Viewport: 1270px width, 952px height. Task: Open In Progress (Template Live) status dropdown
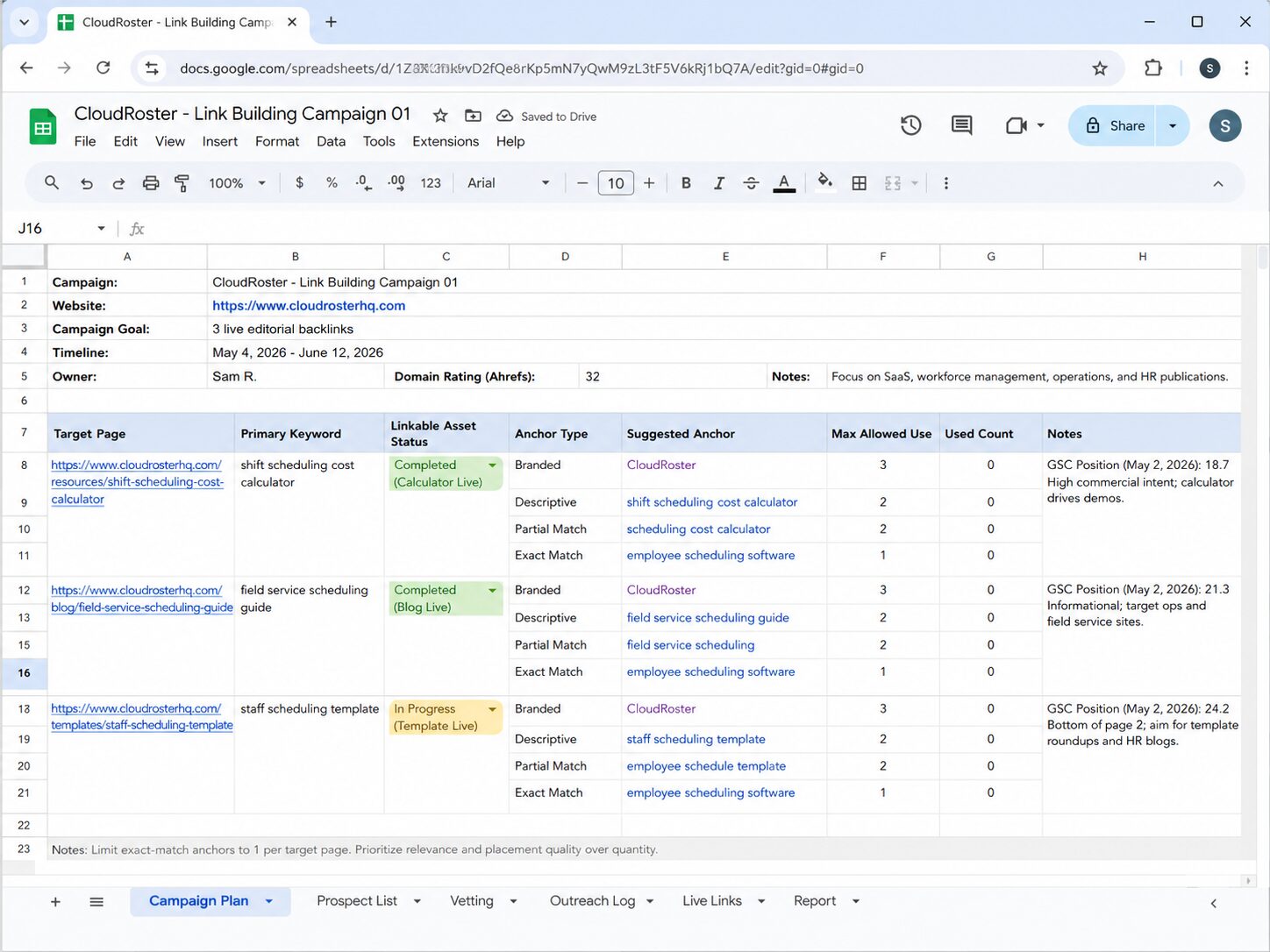[x=492, y=709]
